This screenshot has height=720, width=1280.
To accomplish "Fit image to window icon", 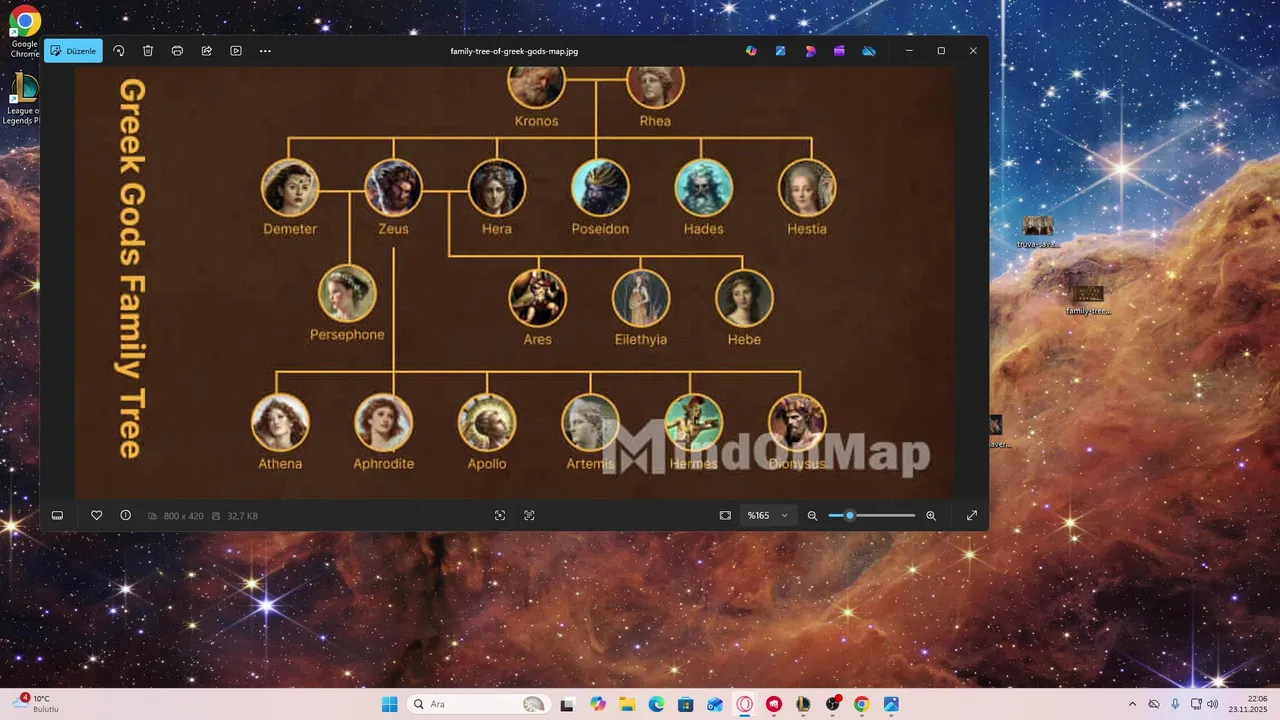I will [725, 515].
